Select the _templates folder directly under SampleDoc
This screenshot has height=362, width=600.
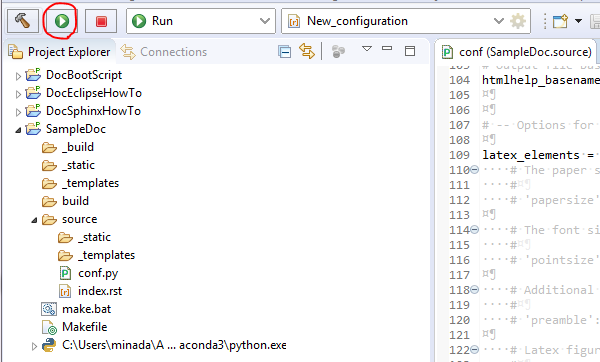(x=90, y=183)
